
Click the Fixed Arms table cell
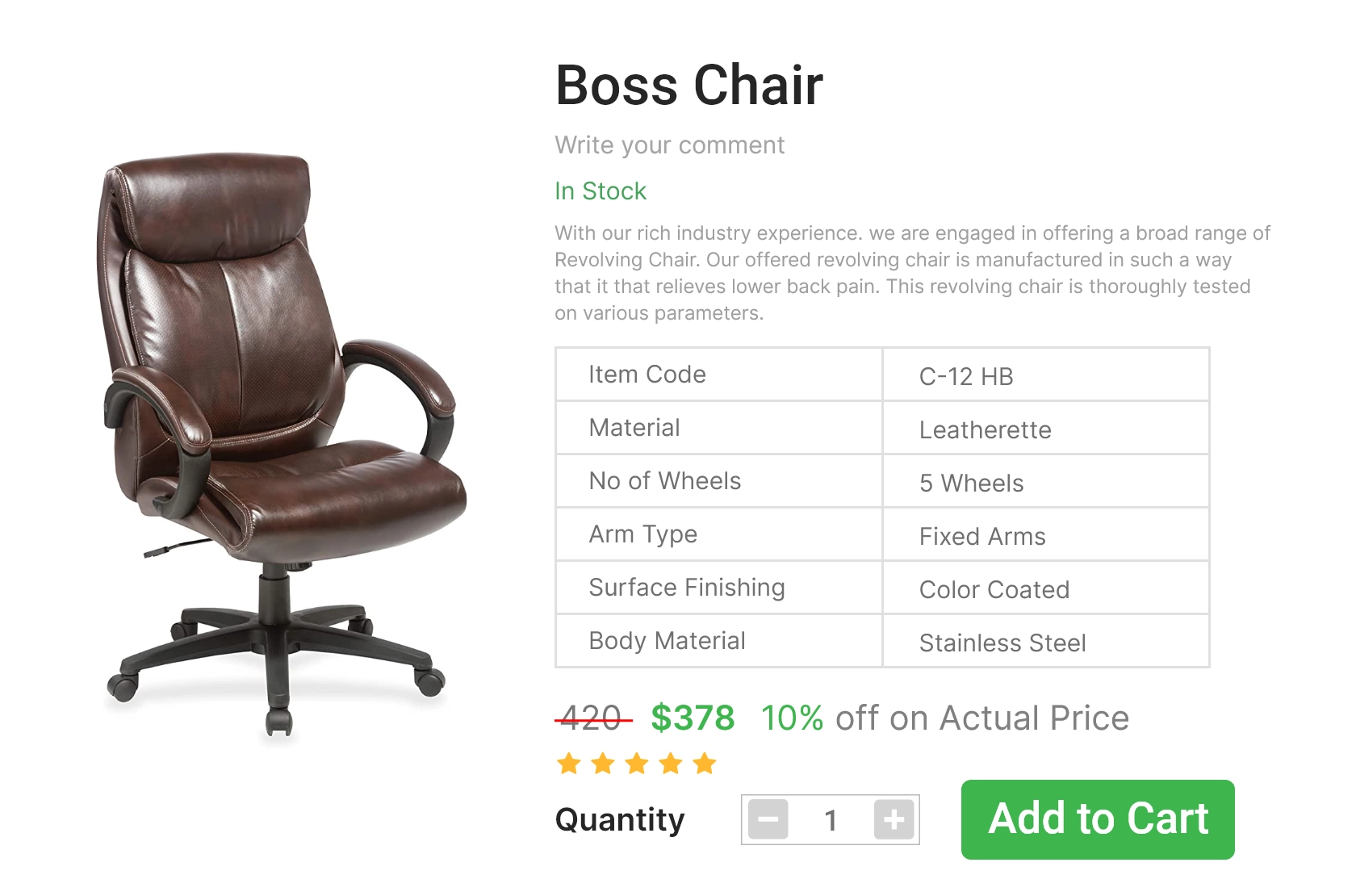(1046, 535)
